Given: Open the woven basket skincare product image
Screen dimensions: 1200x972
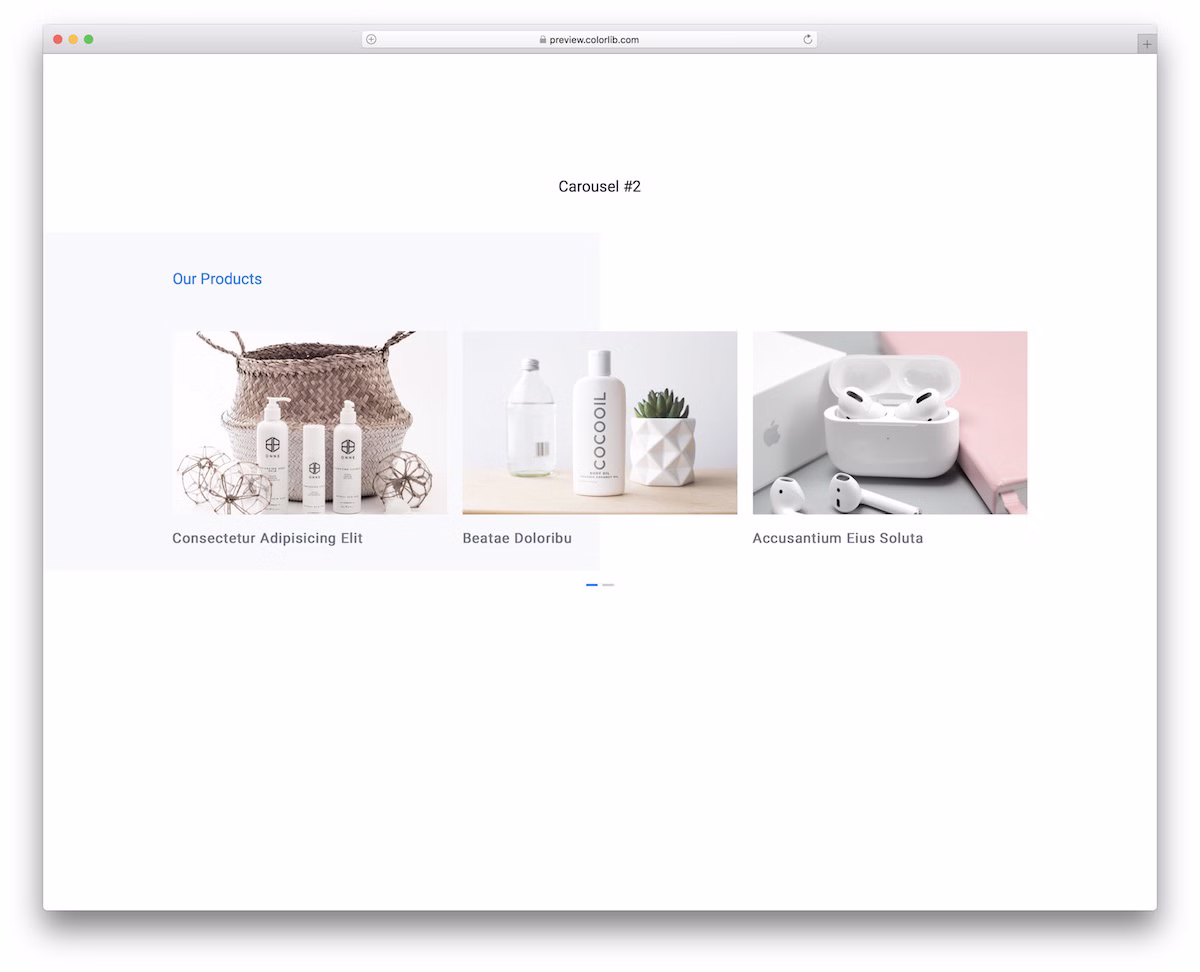Looking at the screenshot, I should pos(310,422).
